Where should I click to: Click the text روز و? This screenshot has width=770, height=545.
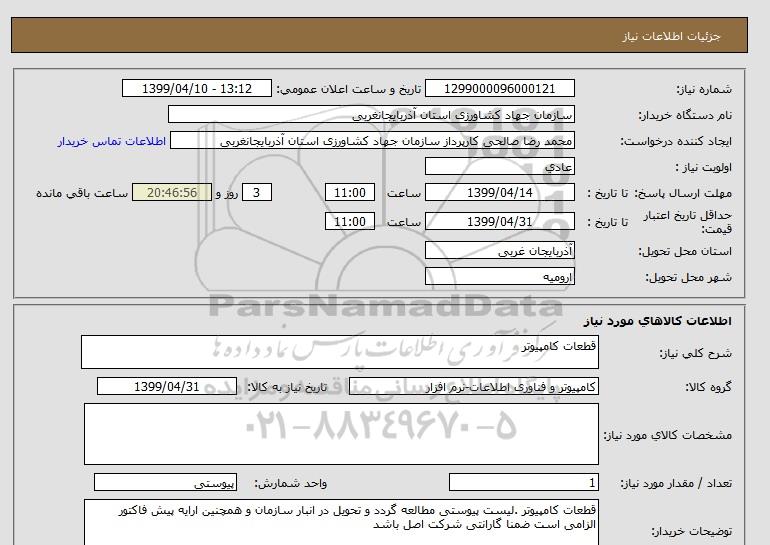point(227,193)
